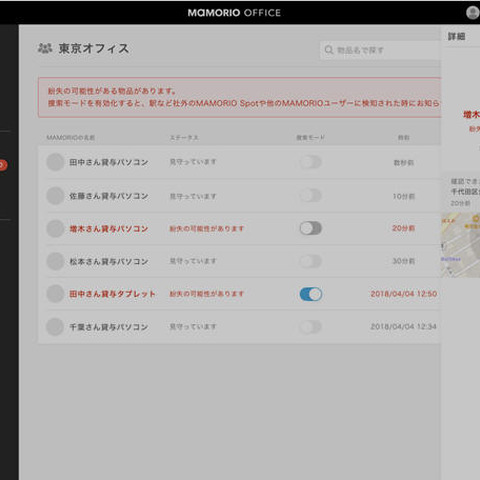
Task: Click the ステータス column header
Action: point(184,137)
